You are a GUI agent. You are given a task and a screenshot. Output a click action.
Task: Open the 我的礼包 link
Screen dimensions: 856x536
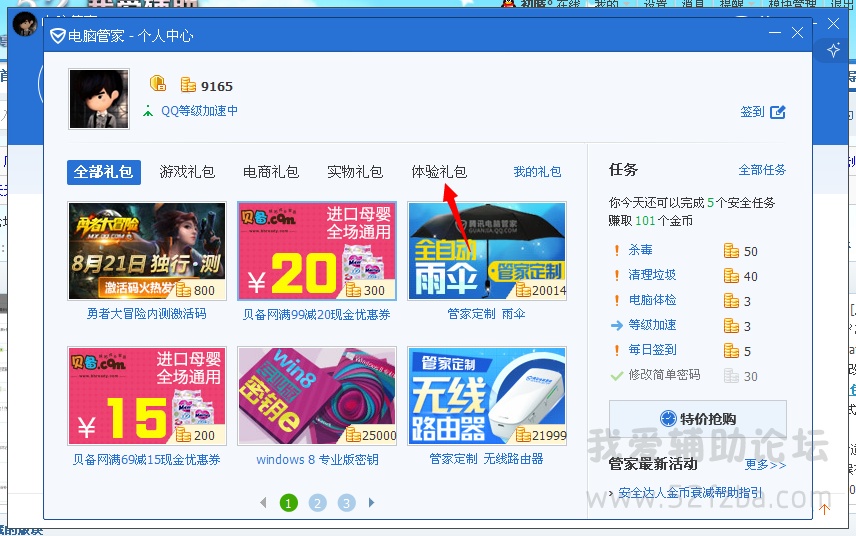tap(537, 172)
